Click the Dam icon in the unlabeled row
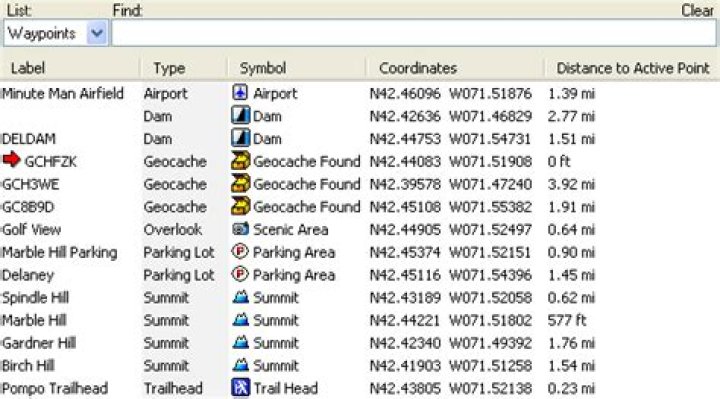720x399 pixels. (x=240, y=116)
